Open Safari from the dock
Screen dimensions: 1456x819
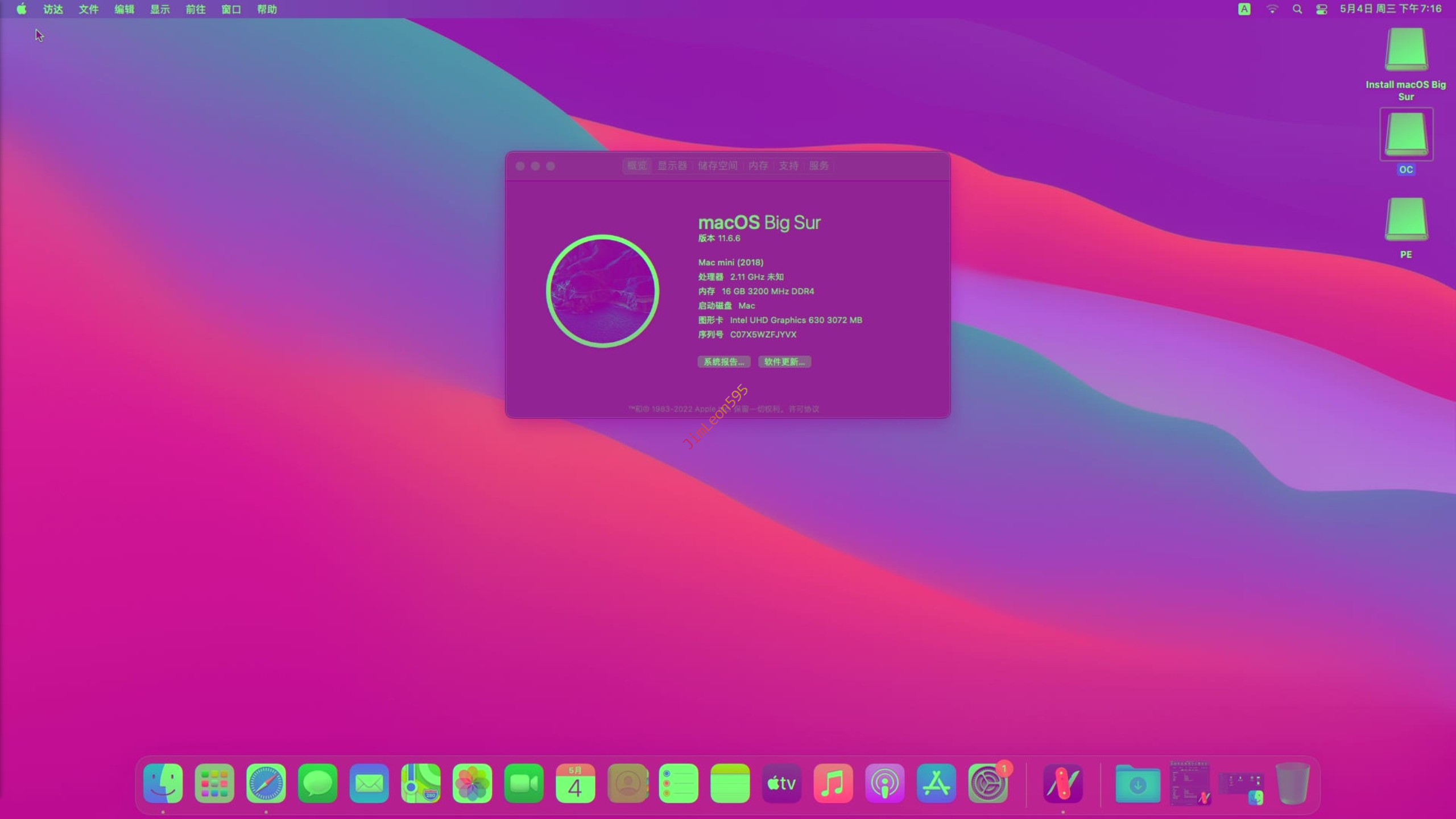click(x=266, y=784)
